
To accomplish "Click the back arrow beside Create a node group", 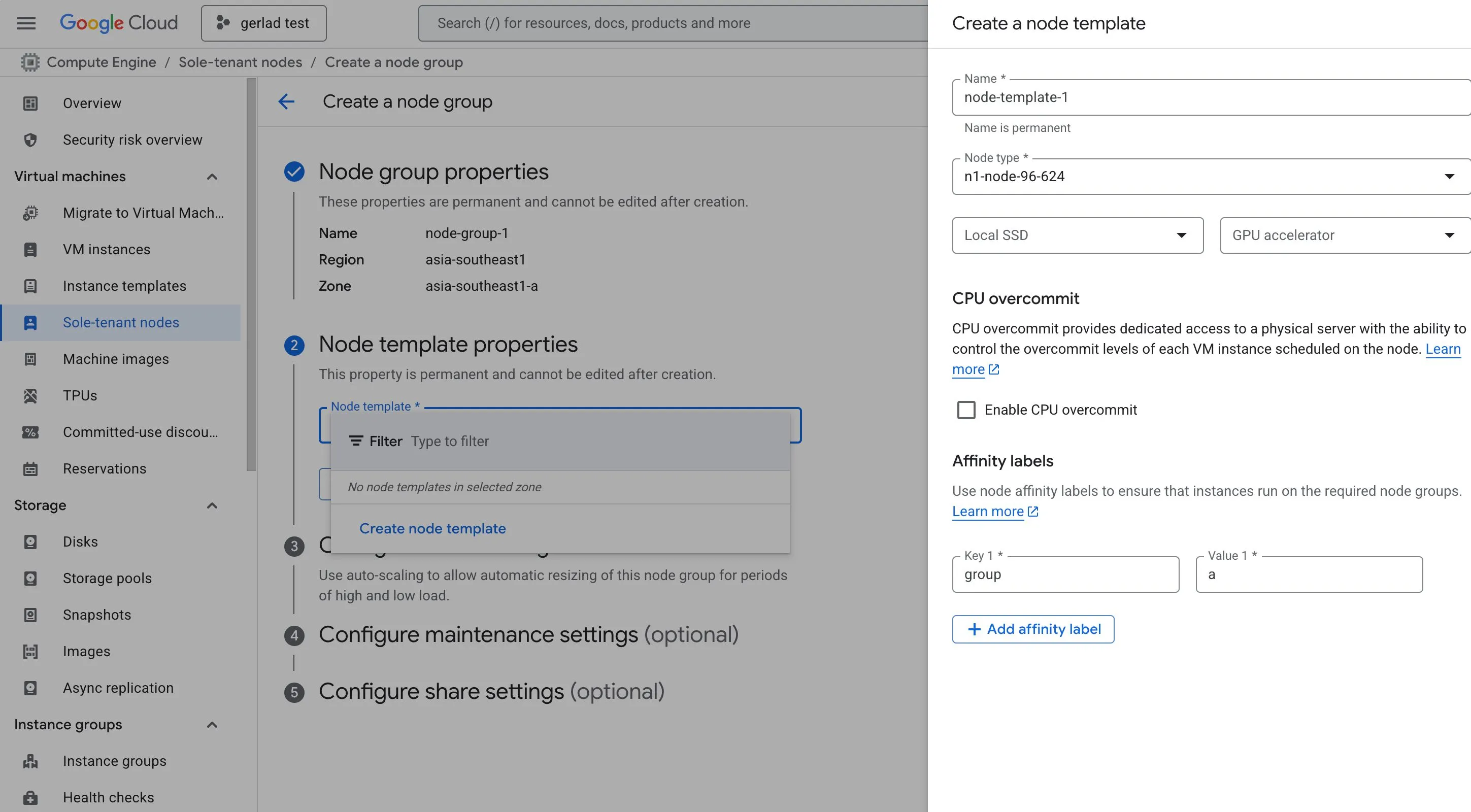I will pos(286,101).
